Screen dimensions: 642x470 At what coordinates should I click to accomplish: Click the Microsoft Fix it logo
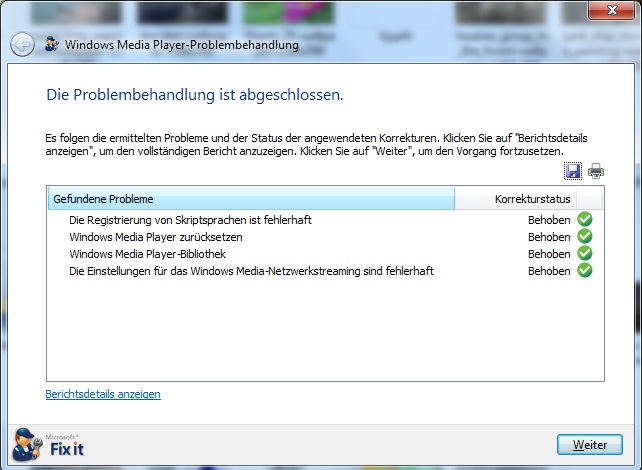(48, 445)
